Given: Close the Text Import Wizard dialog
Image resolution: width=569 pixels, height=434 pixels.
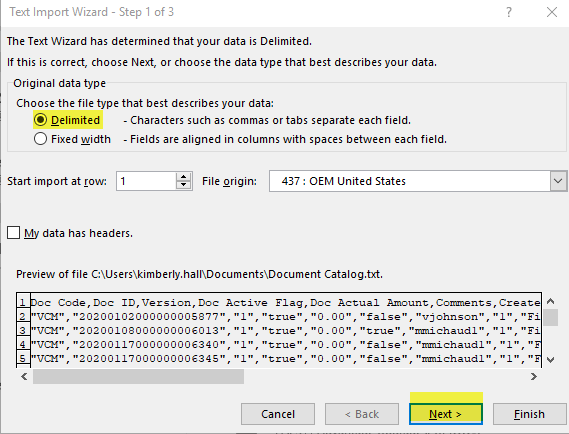Looking at the screenshot, I should click(552, 12).
